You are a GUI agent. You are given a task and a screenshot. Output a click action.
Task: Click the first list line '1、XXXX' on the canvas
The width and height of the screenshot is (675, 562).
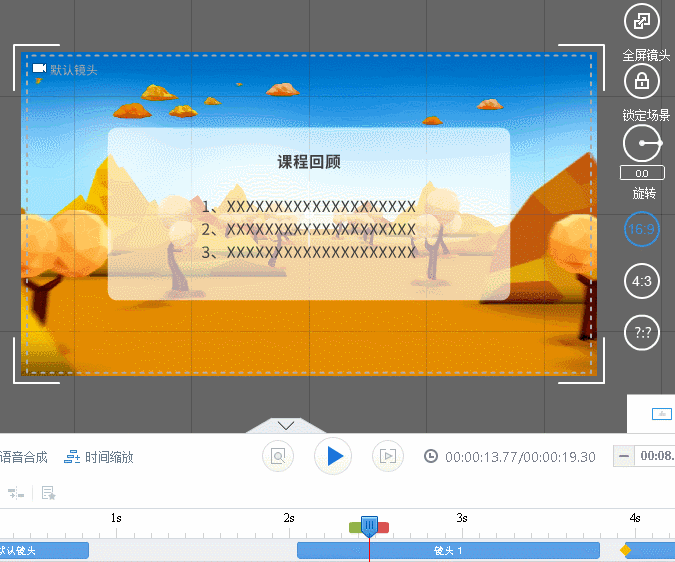pyautogui.click(x=309, y=207)
